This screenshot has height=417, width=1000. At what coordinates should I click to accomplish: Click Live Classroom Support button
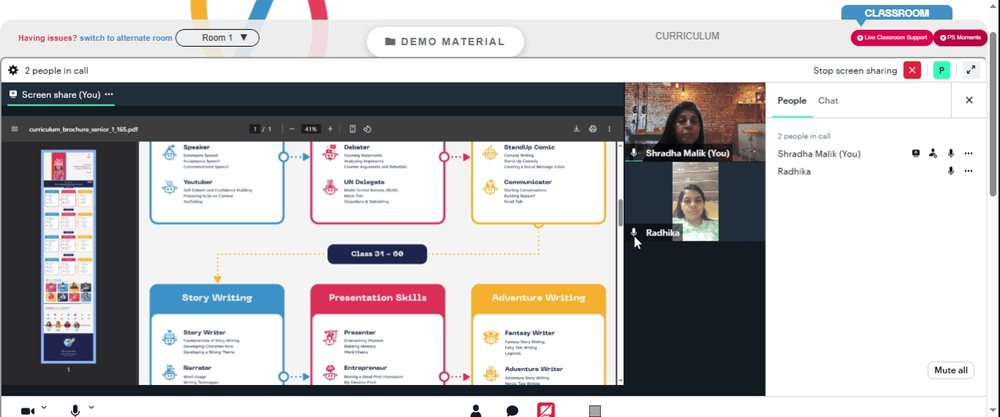892,38
